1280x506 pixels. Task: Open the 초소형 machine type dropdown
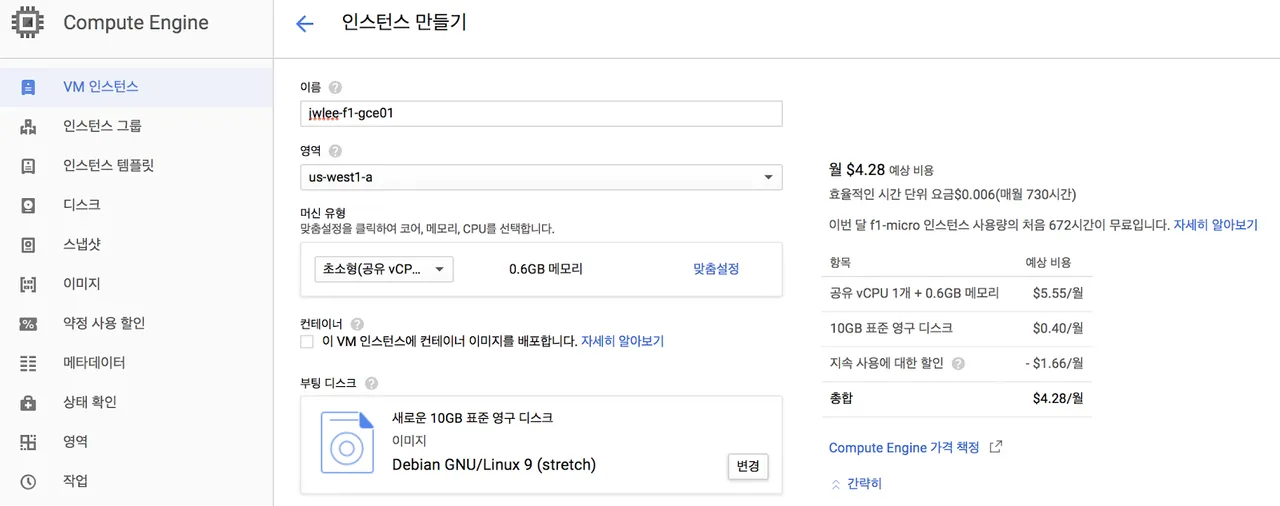(384, 269)
